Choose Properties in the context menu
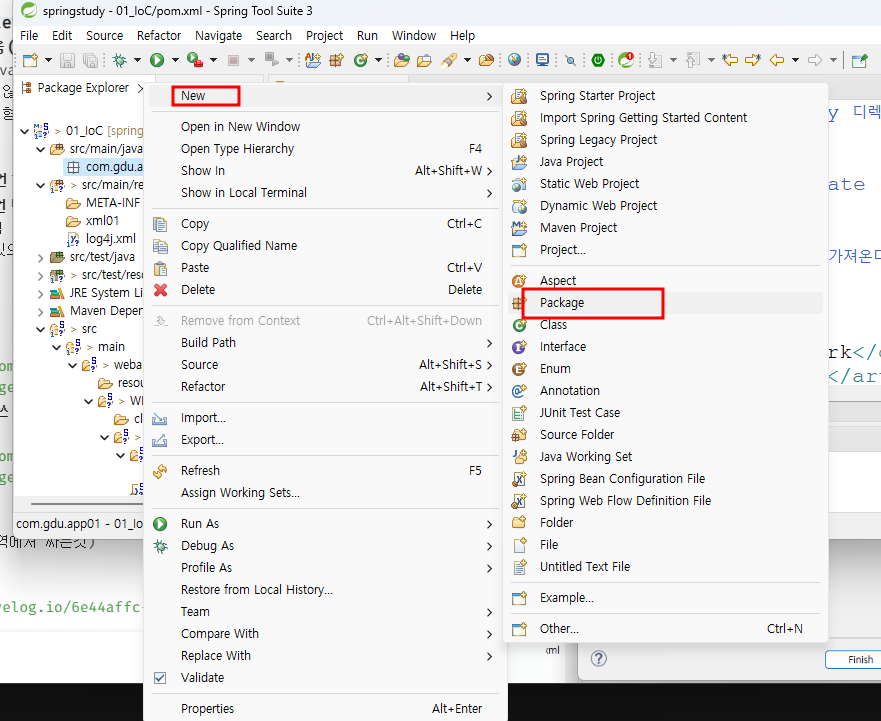Image resolution: width=881 pixels, height=721 pixels. click(x=326, y=709)
